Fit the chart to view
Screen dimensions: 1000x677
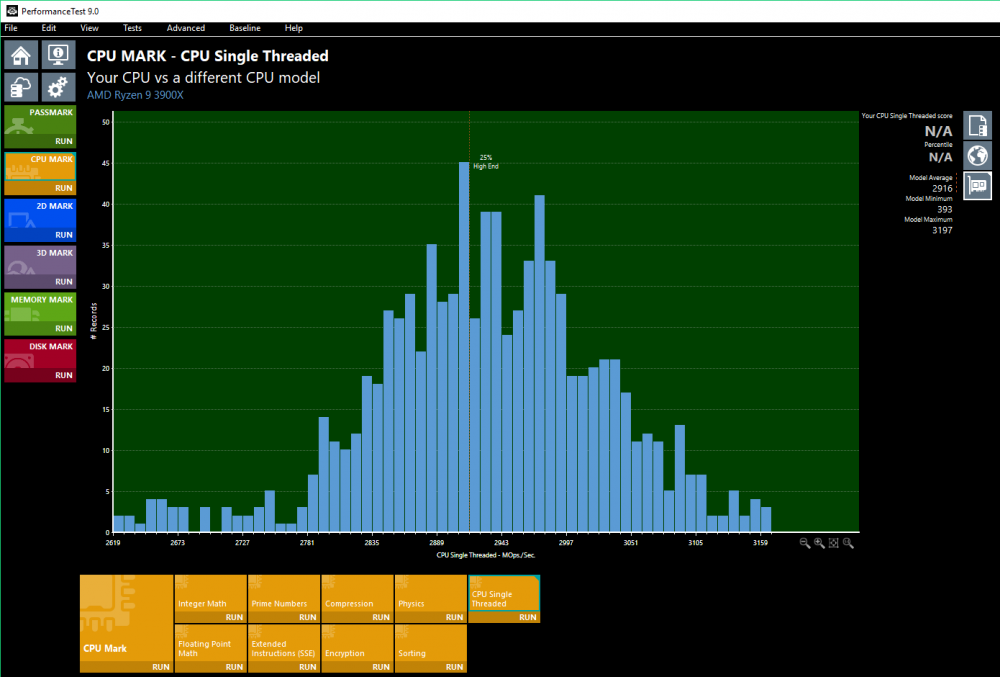[833, 543]
